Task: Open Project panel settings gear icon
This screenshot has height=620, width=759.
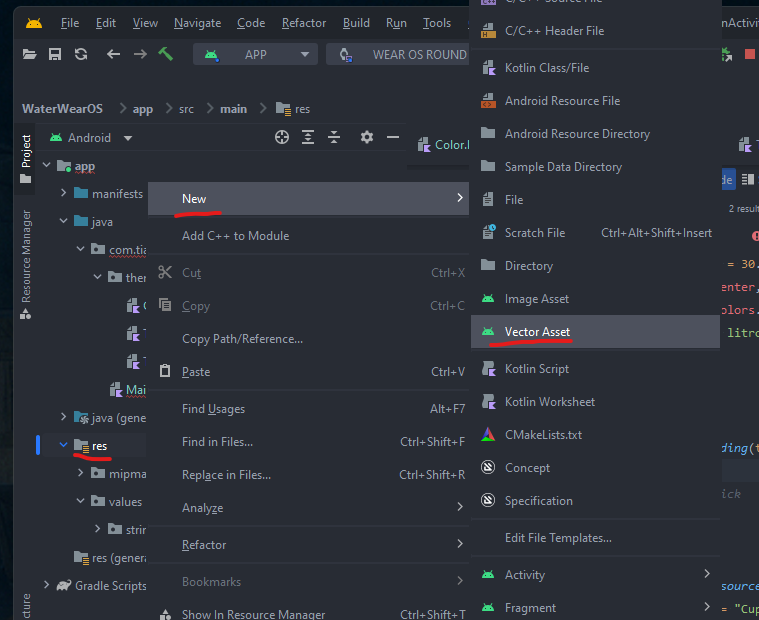Action: pyautogui.click(x=366, y=137)
